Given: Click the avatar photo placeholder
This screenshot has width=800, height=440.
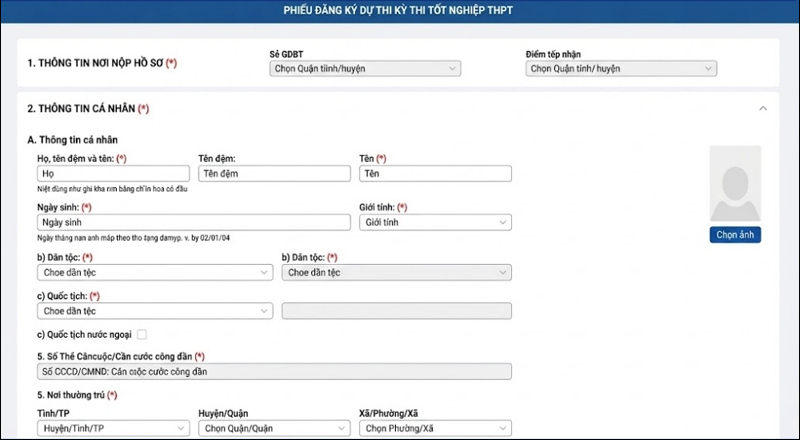Looking at the screenshot, I should pyautogui.click(x=735, y=183).
